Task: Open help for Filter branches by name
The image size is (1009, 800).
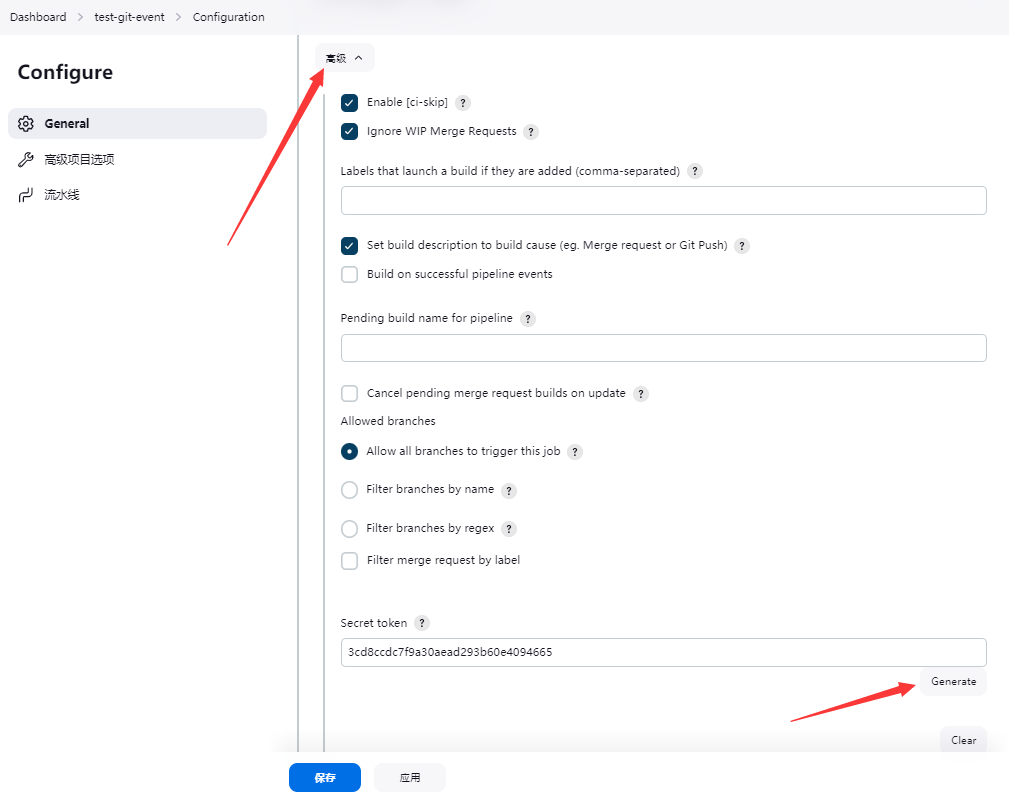Action: coord(509,490)
